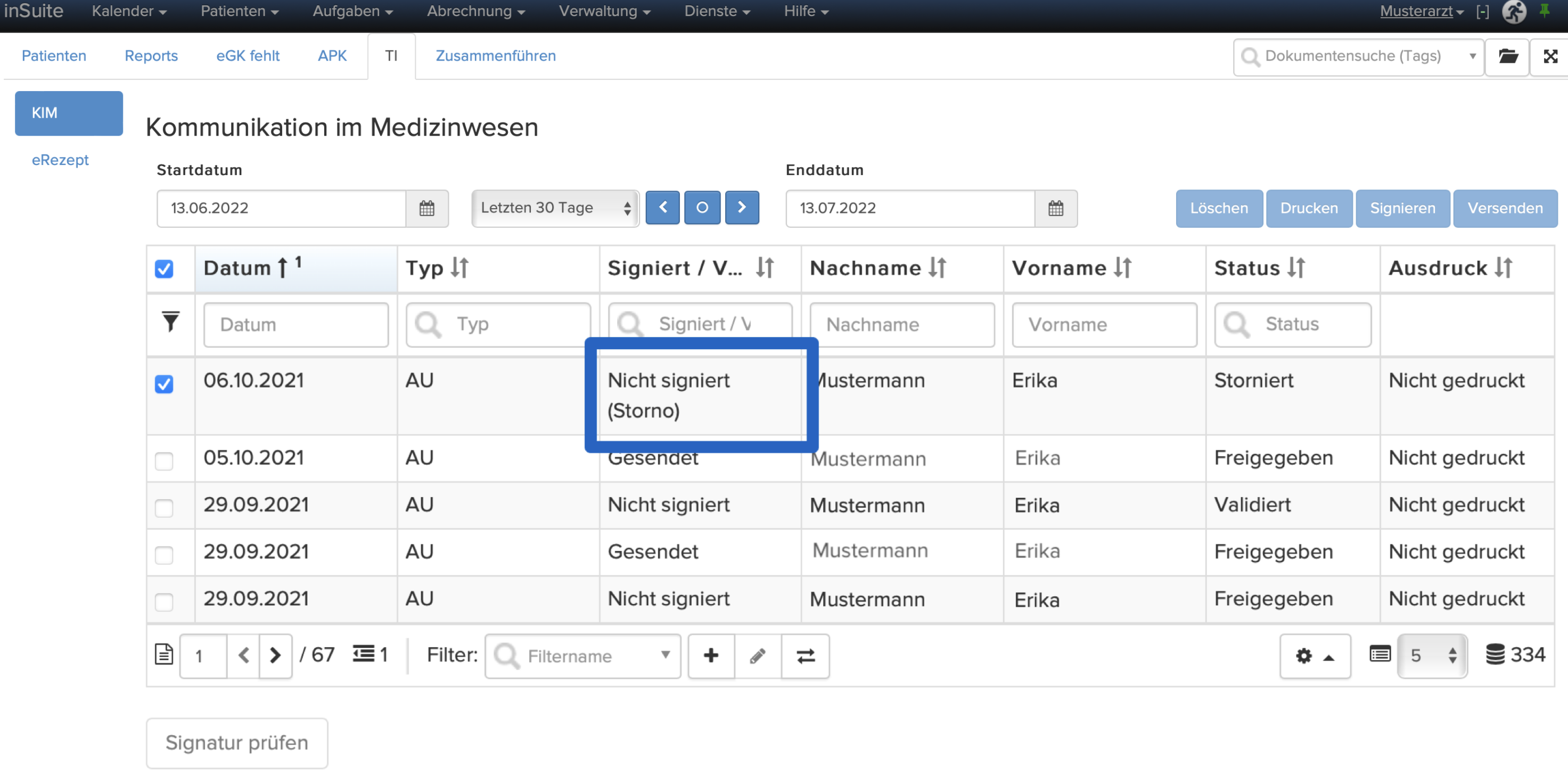Check the 05.10.2021 row checkbox
The width and height of the screenshot is (1568, 782).
click(164, 462)
